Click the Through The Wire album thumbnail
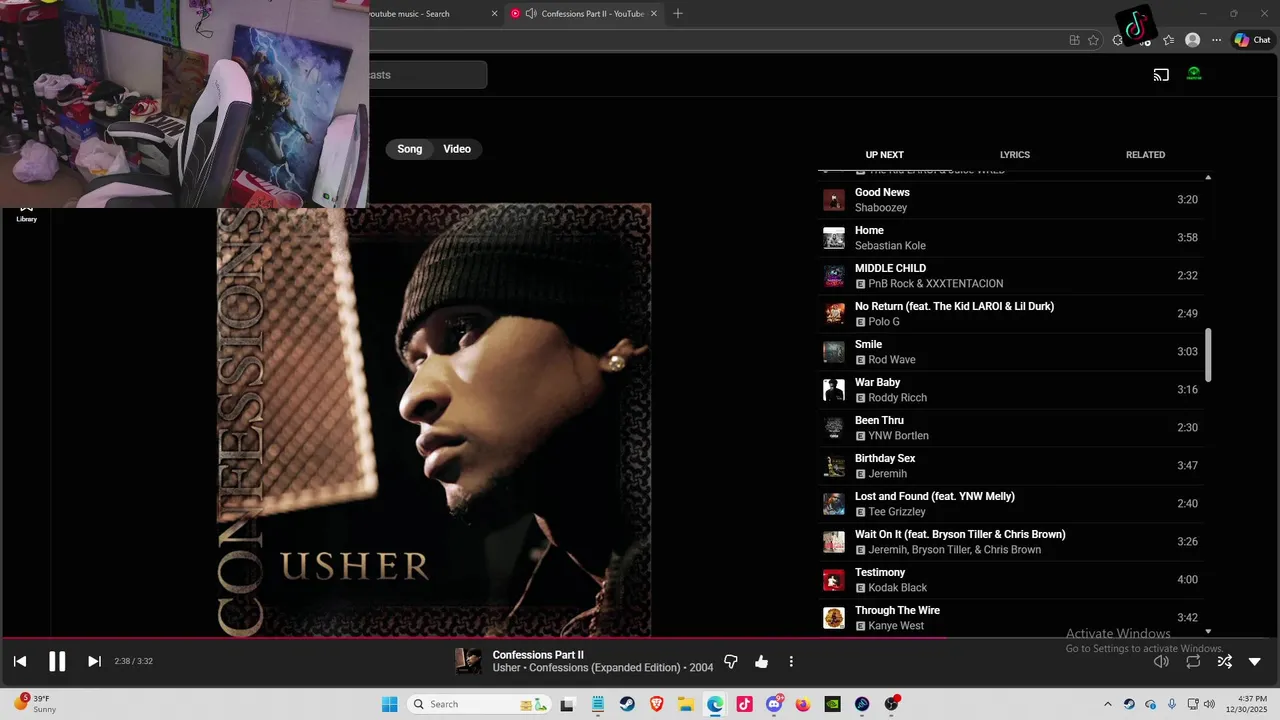Viewport: 1280px width, 720px height. tap(833, 618)
